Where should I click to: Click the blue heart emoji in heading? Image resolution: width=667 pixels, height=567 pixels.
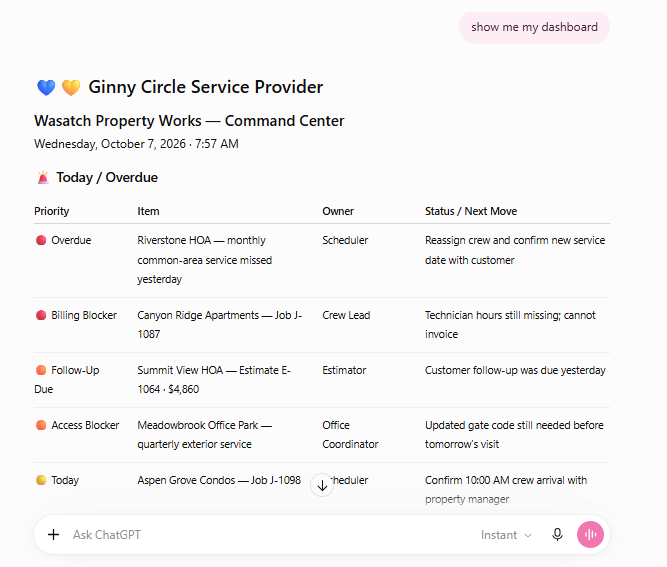tap(46, 88)
